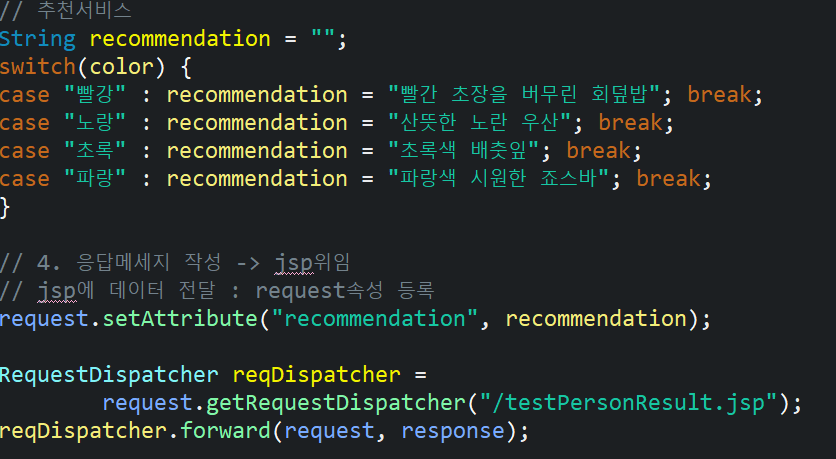836x459 pixels.
Task: Click recommendation variable on the "빨강" line
Action: click(x=257, y=95)
